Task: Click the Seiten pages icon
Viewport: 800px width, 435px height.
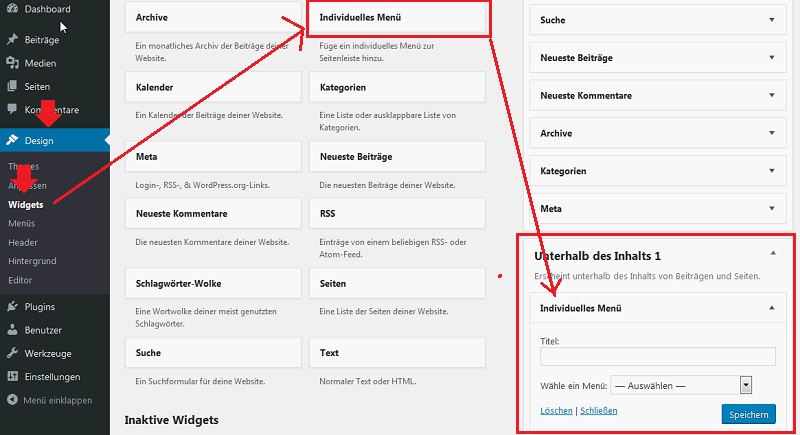Action: (12, 86)
